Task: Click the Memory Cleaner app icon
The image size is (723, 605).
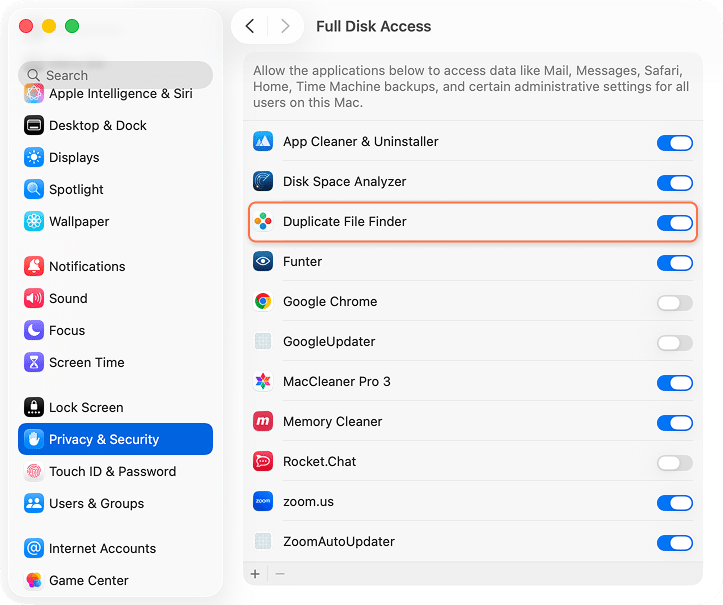Action: [263, 422]
